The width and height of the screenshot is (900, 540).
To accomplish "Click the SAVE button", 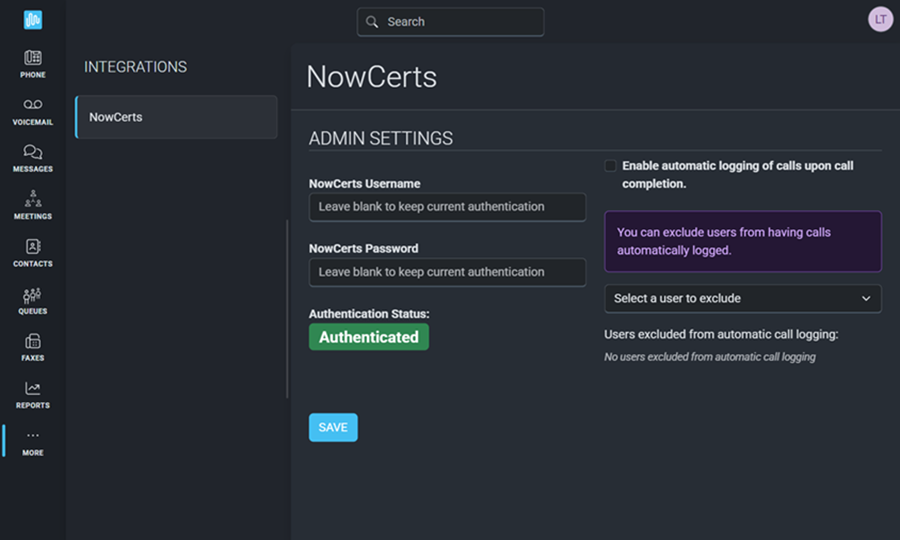I will (333, 427).
